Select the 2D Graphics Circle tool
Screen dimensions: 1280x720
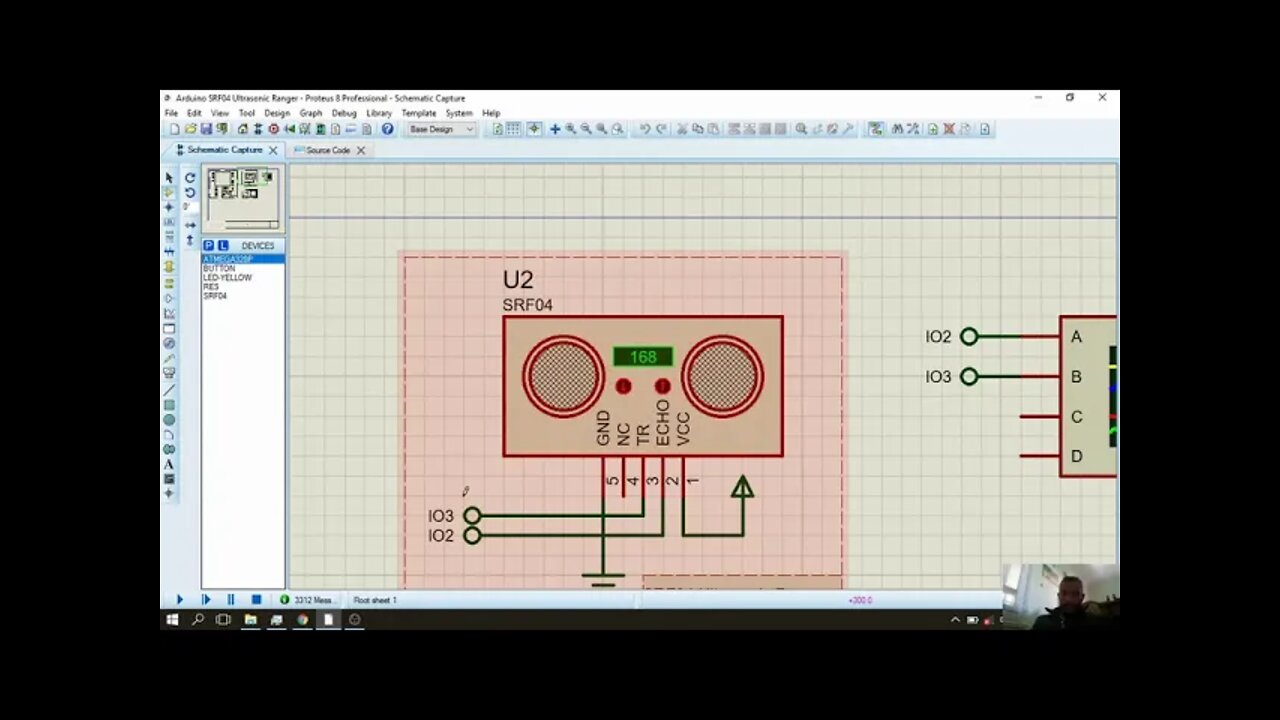169,420
